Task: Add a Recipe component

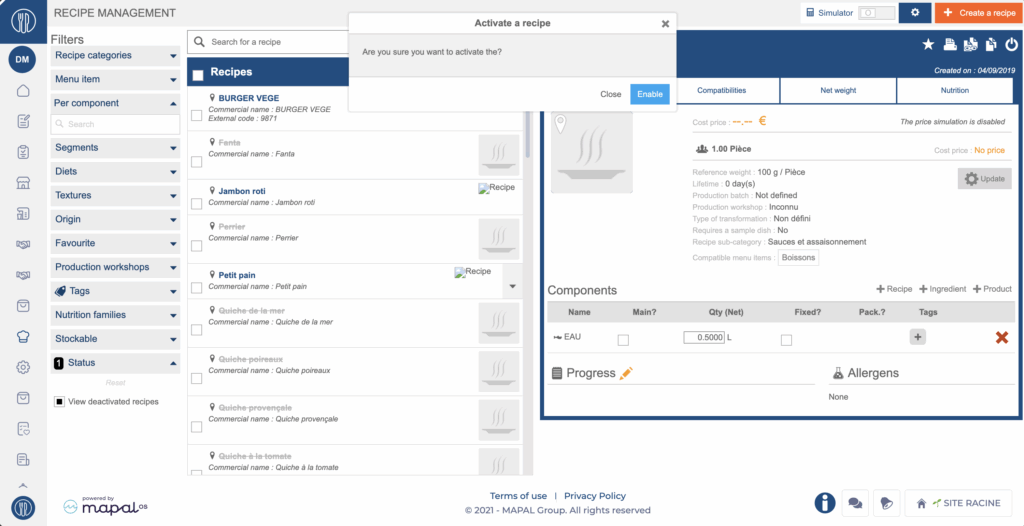Action: pos(894,289)
